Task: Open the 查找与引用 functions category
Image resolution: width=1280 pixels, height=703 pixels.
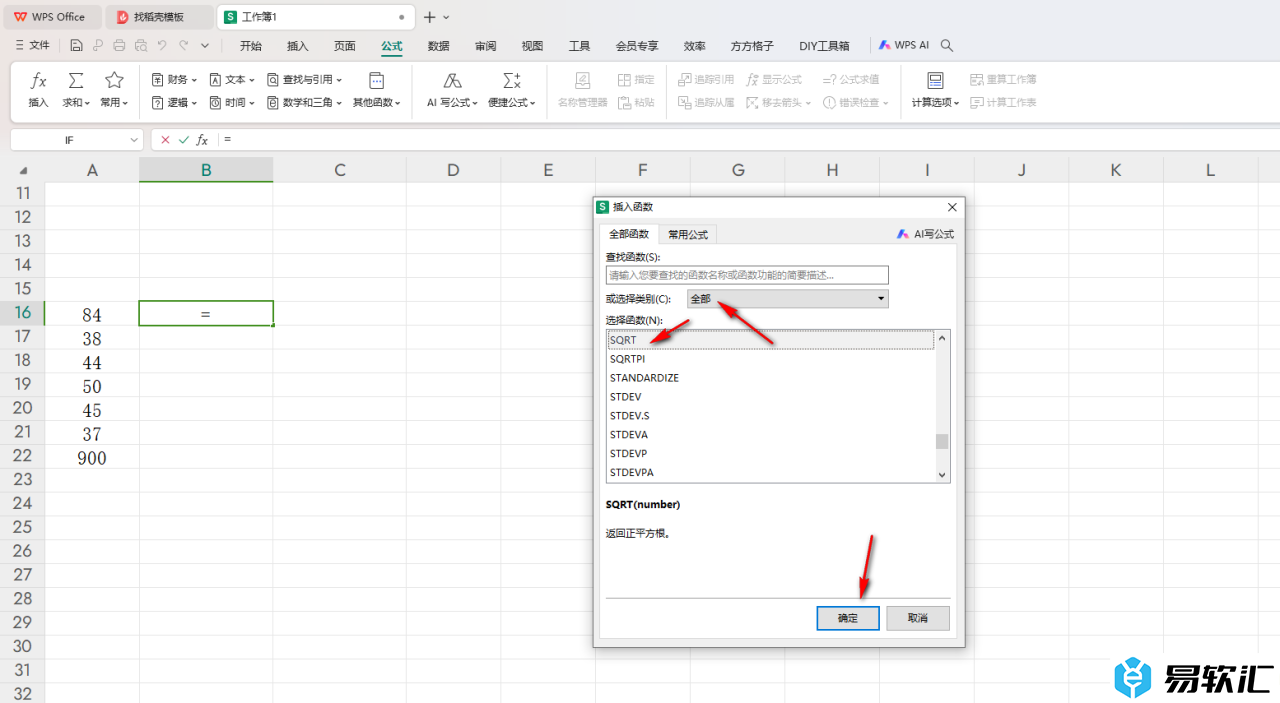Action: click(305, 79)
